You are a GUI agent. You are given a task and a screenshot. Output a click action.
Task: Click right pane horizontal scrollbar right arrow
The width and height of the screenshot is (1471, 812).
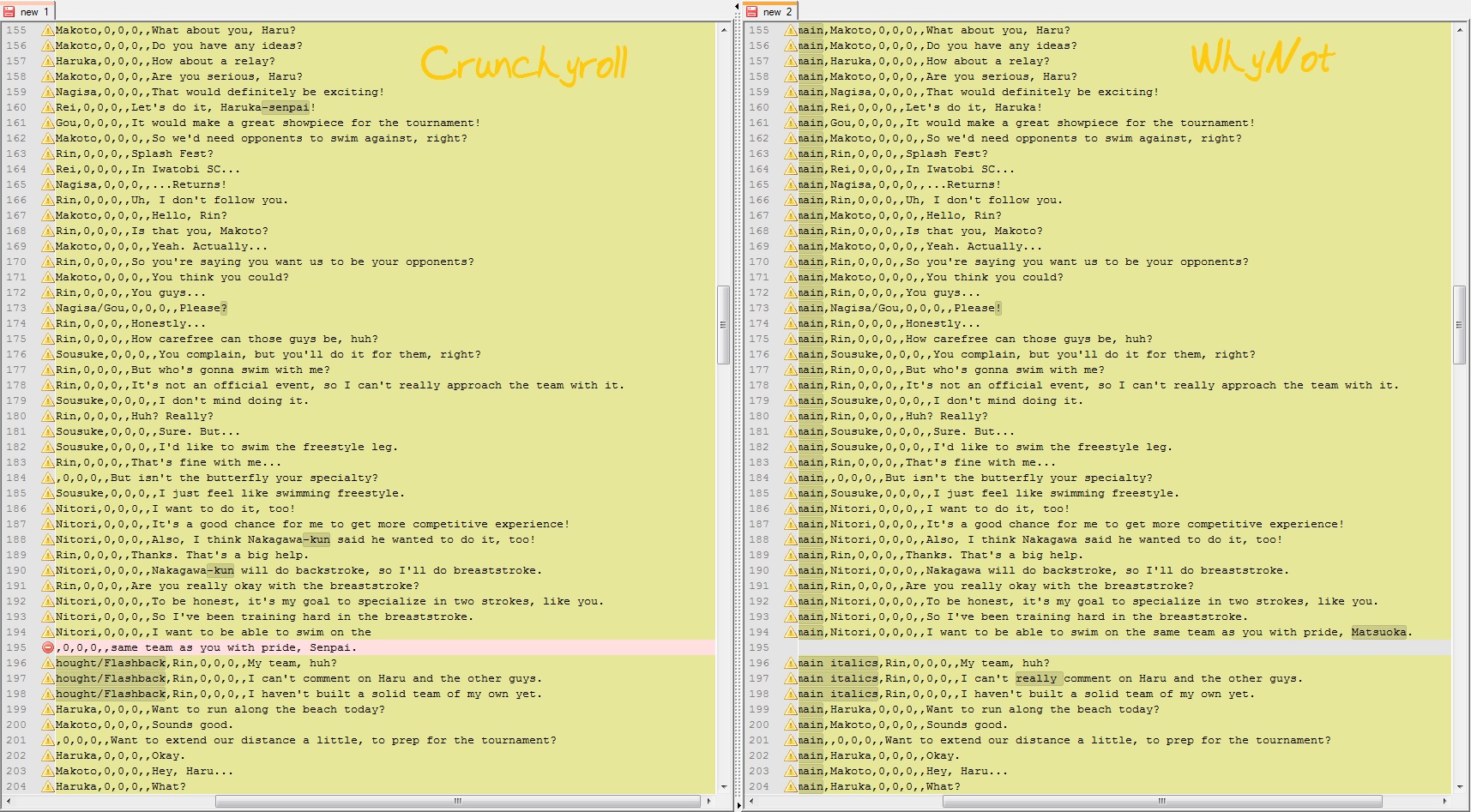[1444, 801]
